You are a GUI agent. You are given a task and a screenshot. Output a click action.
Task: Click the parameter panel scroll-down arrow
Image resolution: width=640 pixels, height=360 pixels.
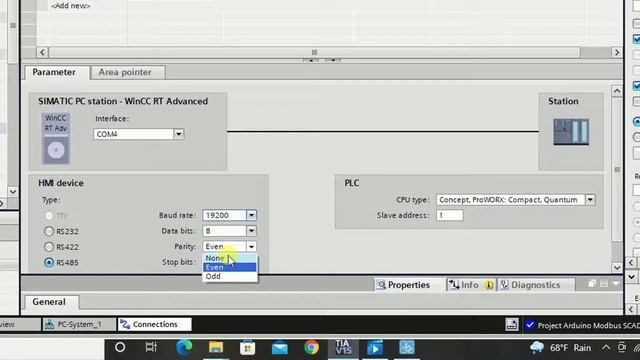tap(617, 268)
